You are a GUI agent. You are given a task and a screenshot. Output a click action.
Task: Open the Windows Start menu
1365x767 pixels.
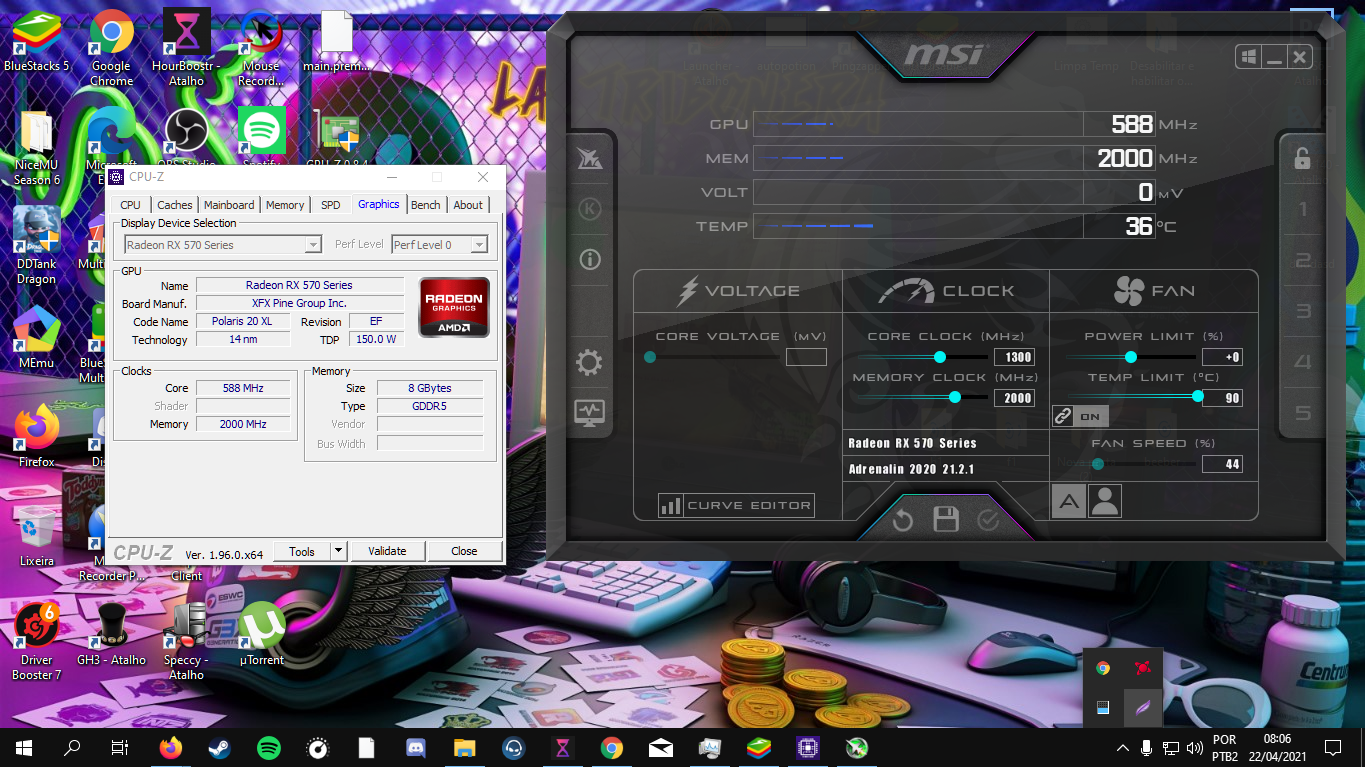(24, 747)
